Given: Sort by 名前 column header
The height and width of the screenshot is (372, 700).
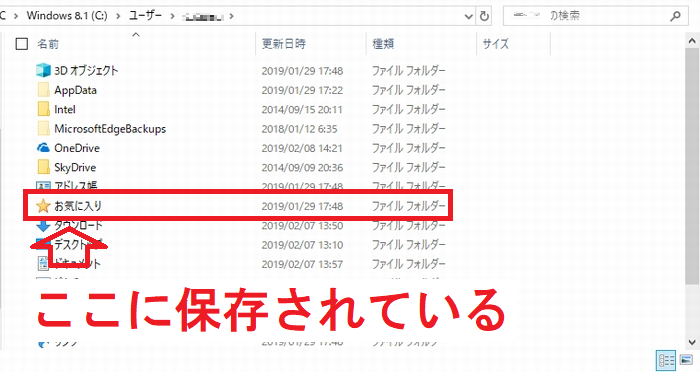Looking at the screenshot, I should (48, 44).
